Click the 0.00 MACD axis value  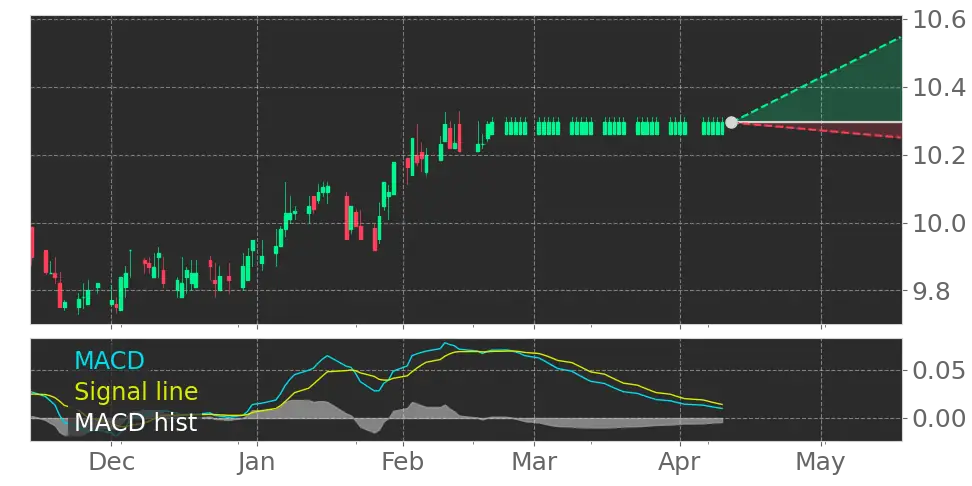pos(938,418)
